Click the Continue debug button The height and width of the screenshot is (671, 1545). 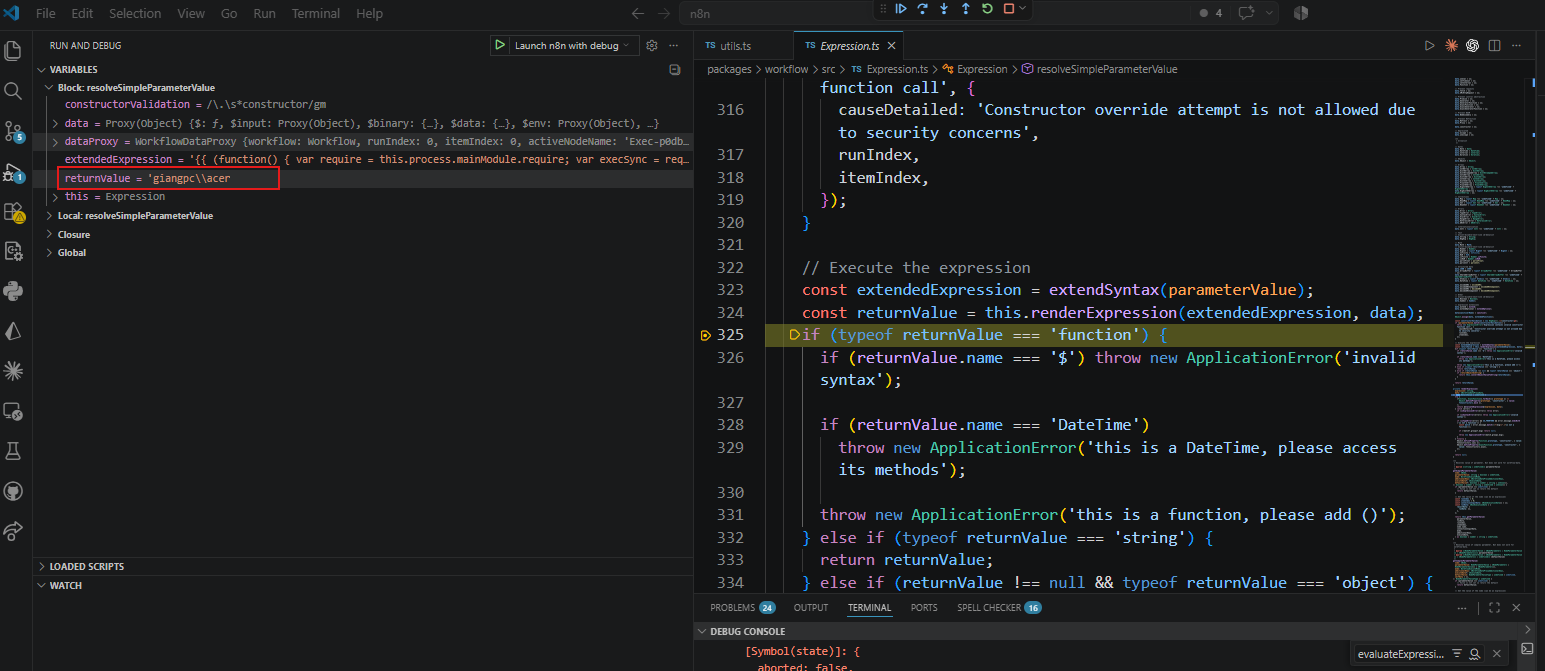click(x=901, y=9)
